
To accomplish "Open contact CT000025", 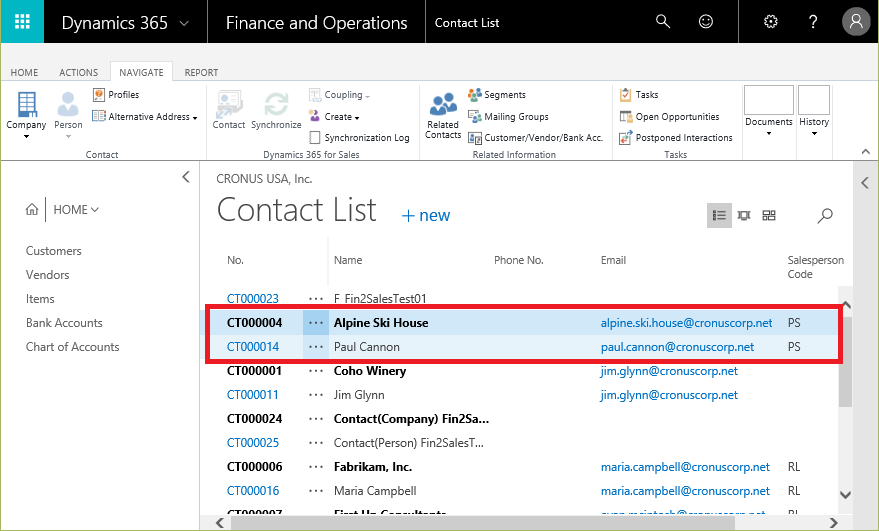I will [x=253, y=443].
